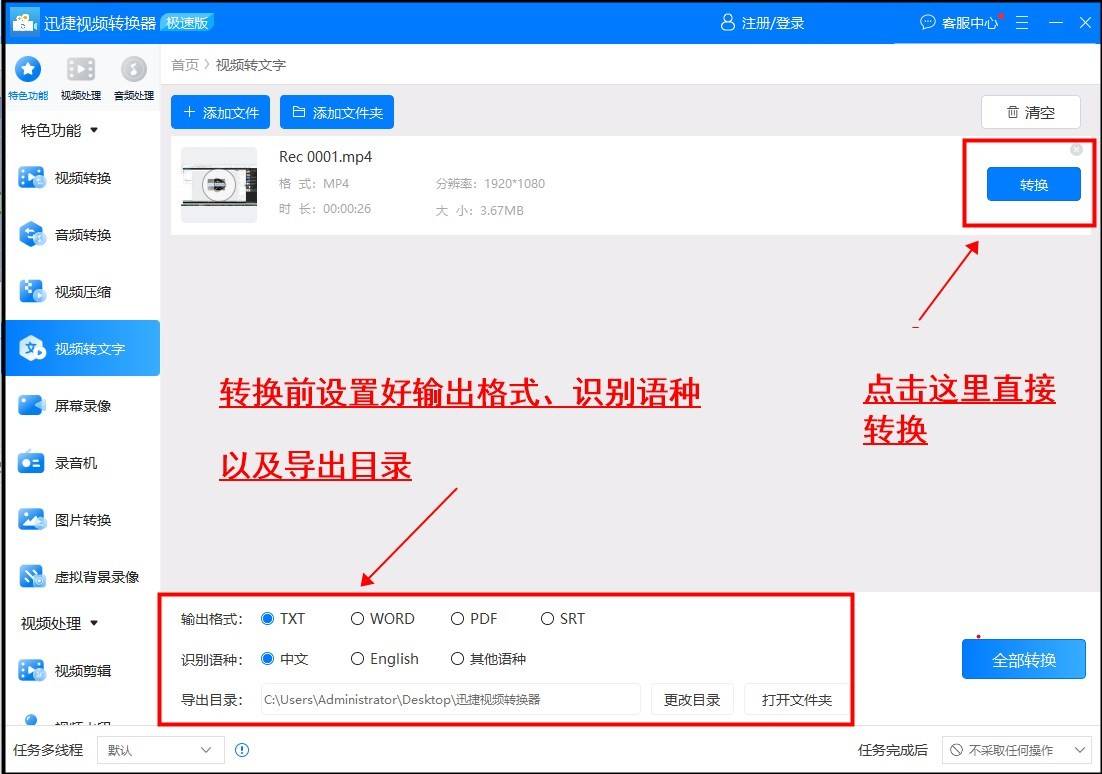Open 音频转换 in the sidebar
This screenshot has width=1102, height=774.
[x=82, y=235]
